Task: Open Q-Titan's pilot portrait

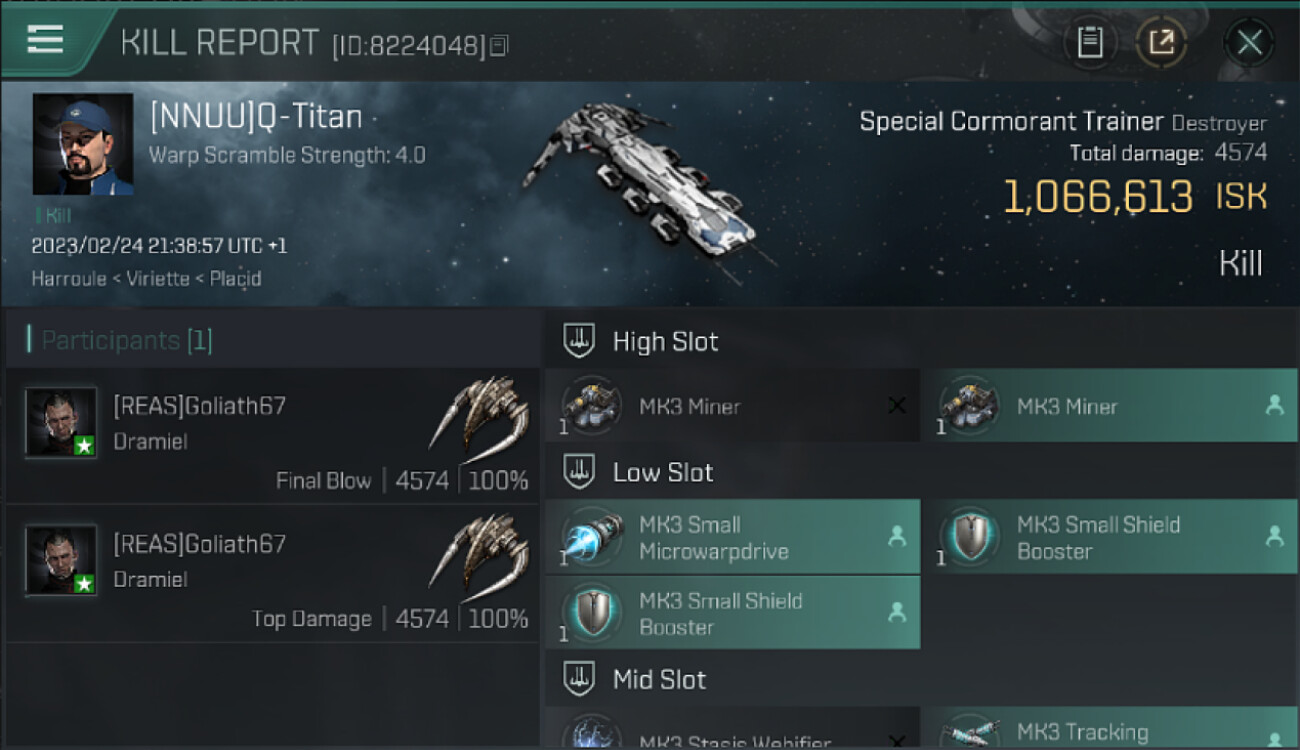Action: click(x=83, y=144)
